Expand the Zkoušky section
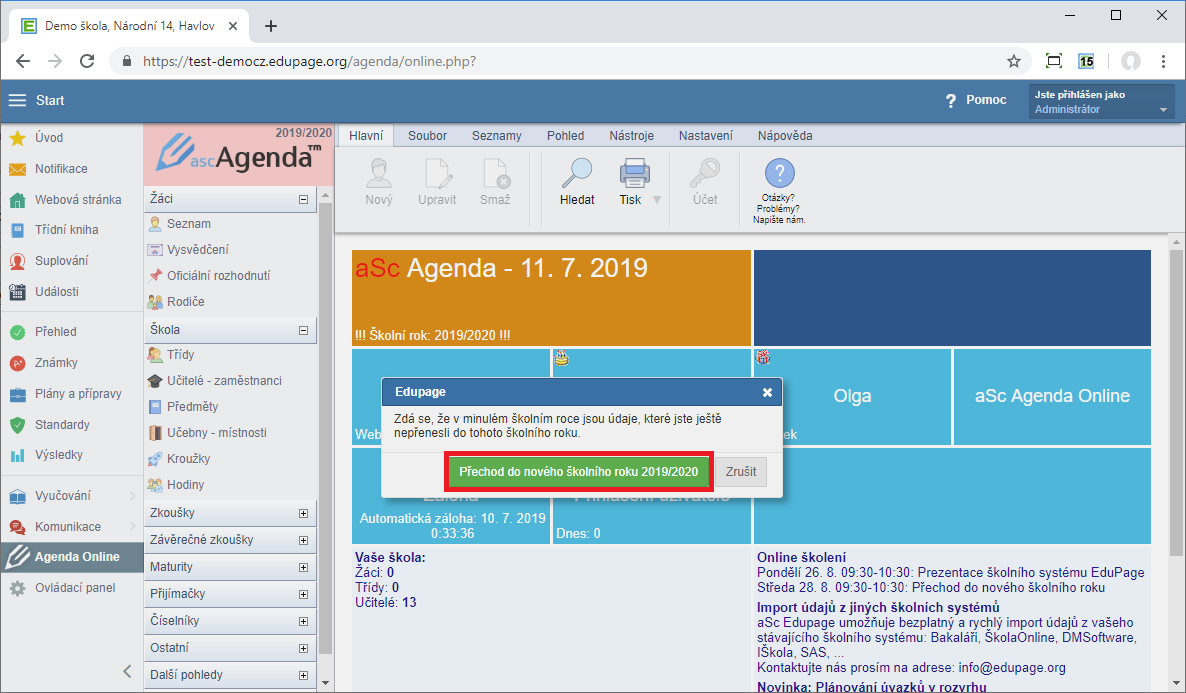This screenshot has height=693, width=1186. (x=303, y=514)
